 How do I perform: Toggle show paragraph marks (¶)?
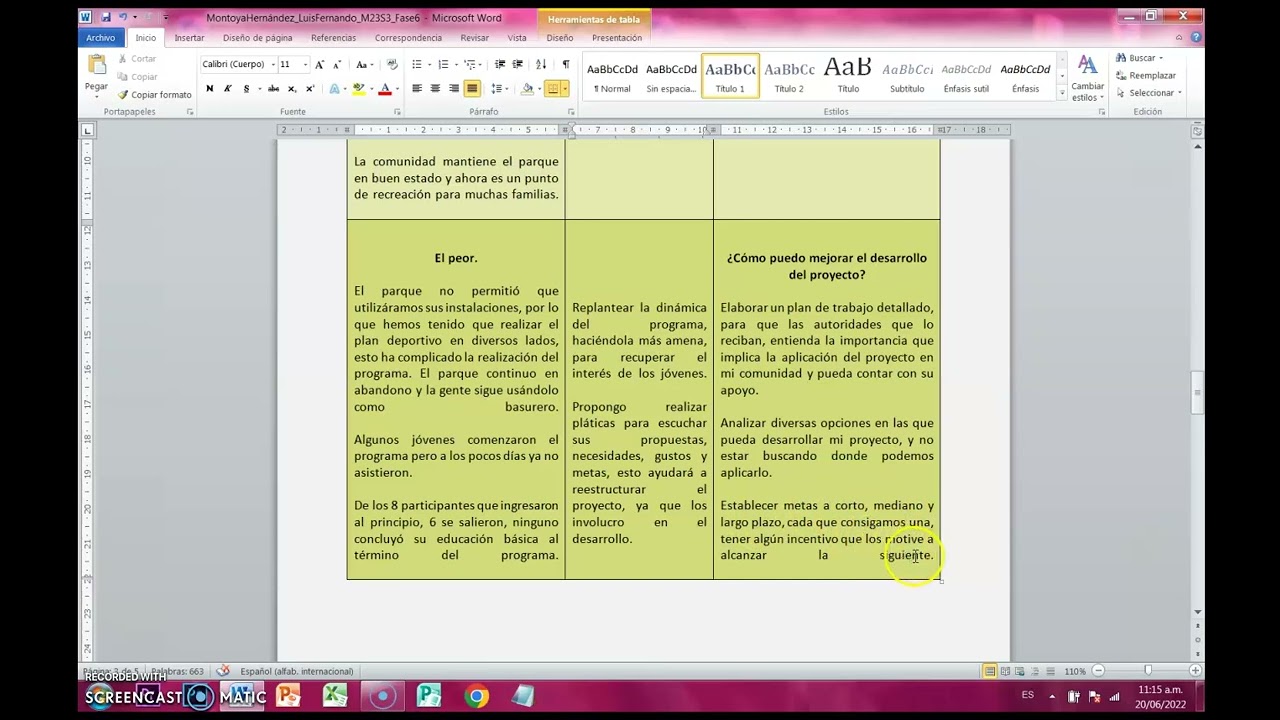click(566, 64)
